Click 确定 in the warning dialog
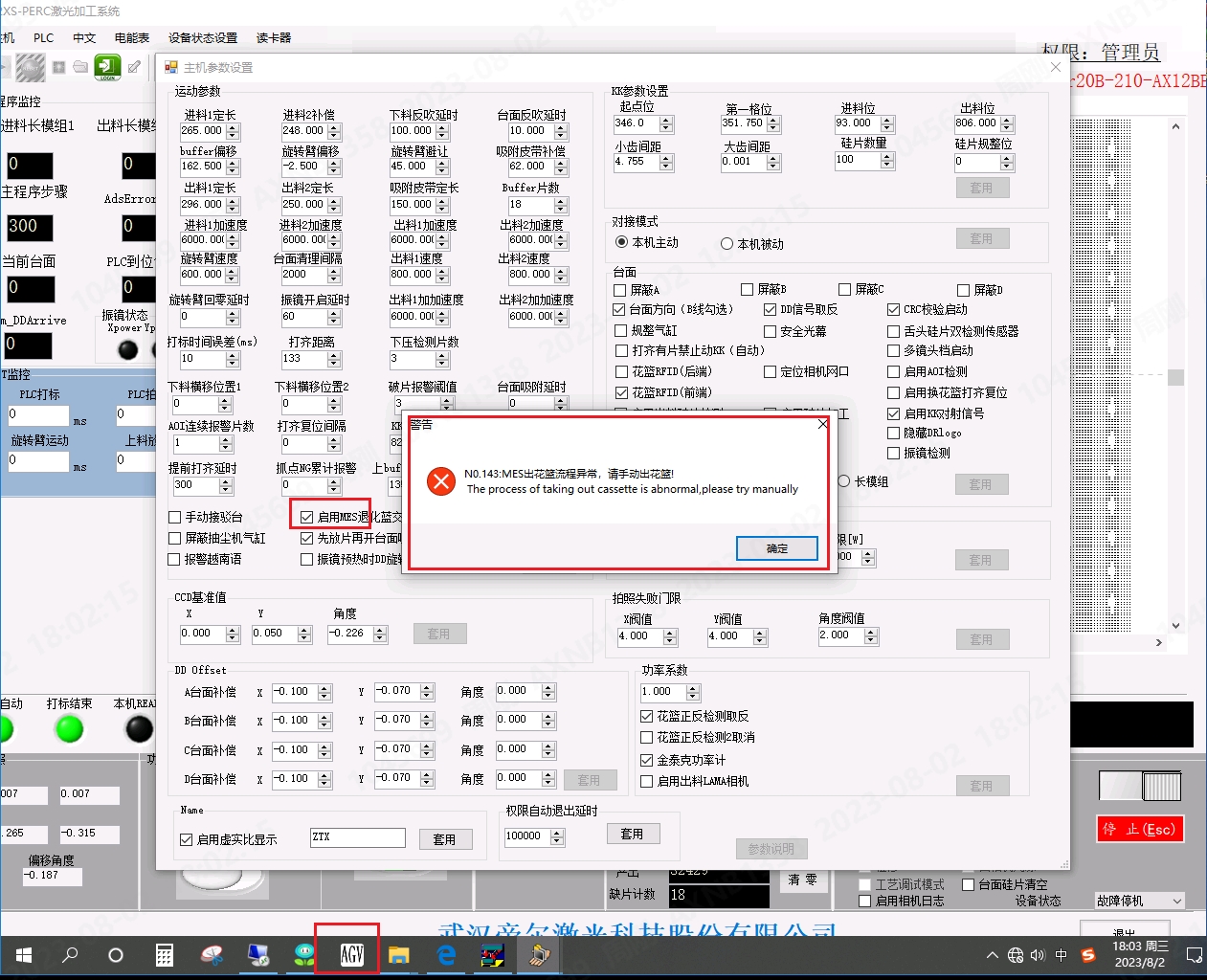The width and height of the screenshot is (1207, 980). point(777,548)
